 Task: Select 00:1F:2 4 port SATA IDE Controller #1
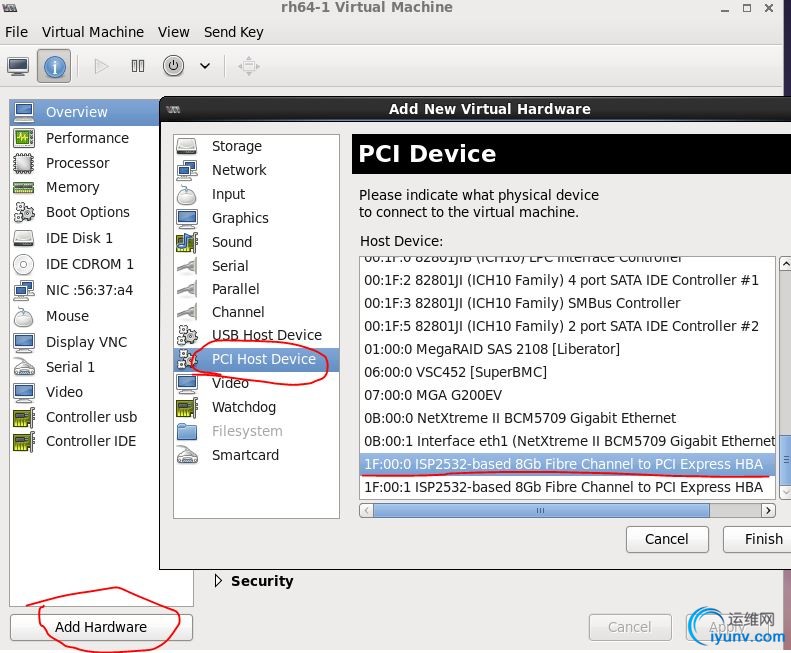coord(568,280)
